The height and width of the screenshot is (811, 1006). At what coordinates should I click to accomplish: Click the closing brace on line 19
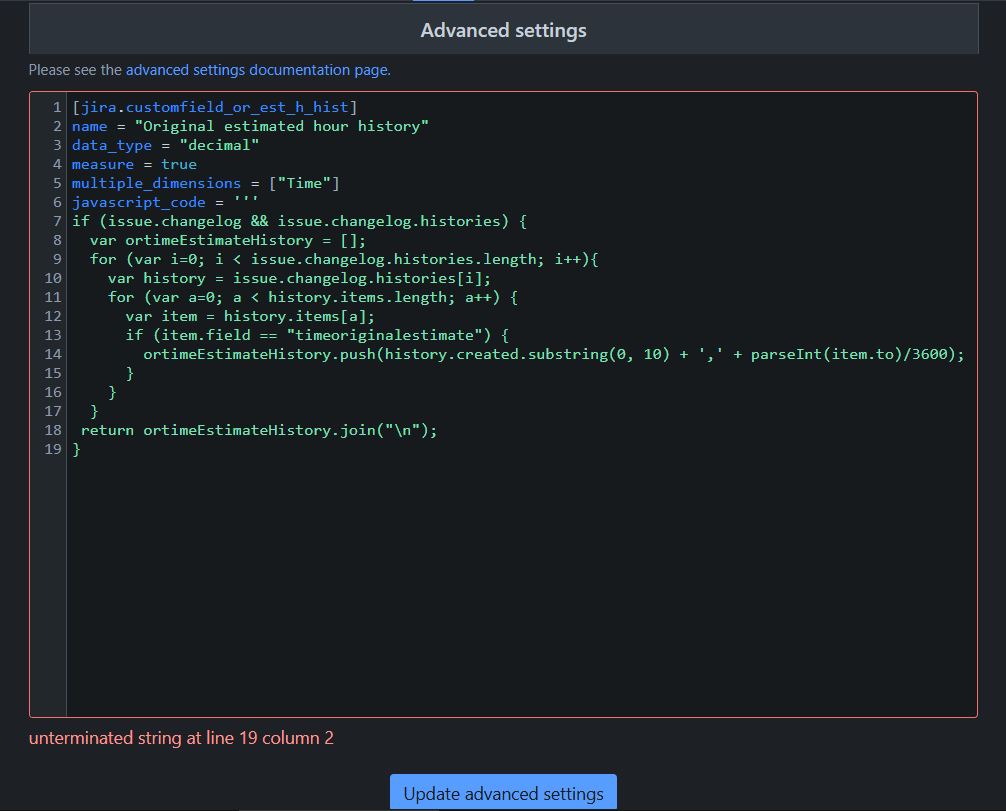[x=76, y=449]
